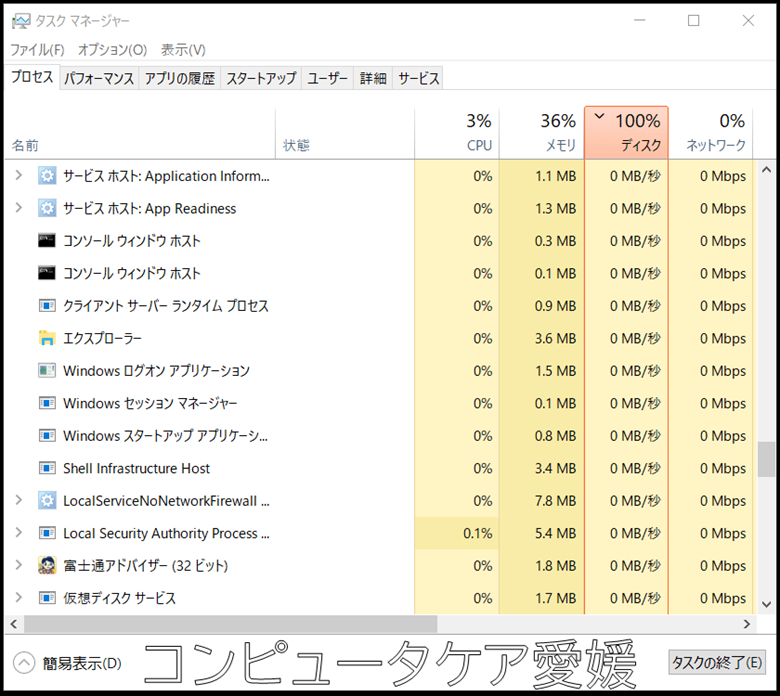
Task: Click the second コンソール ウィンドウ ホスト console icon
Action: coord(47,273)
